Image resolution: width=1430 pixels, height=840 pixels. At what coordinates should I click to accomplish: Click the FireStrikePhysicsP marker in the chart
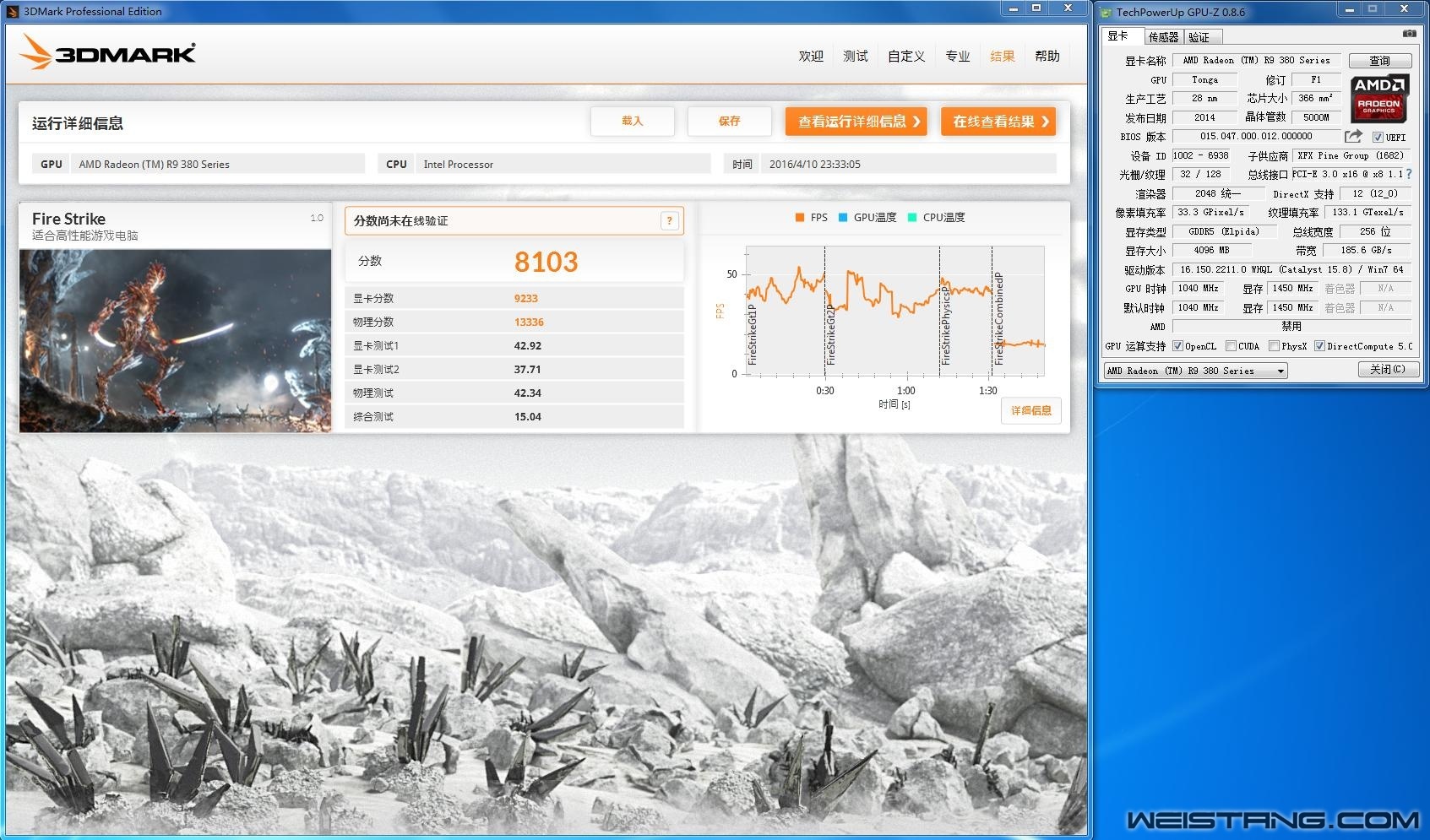(x=945, y=326)
